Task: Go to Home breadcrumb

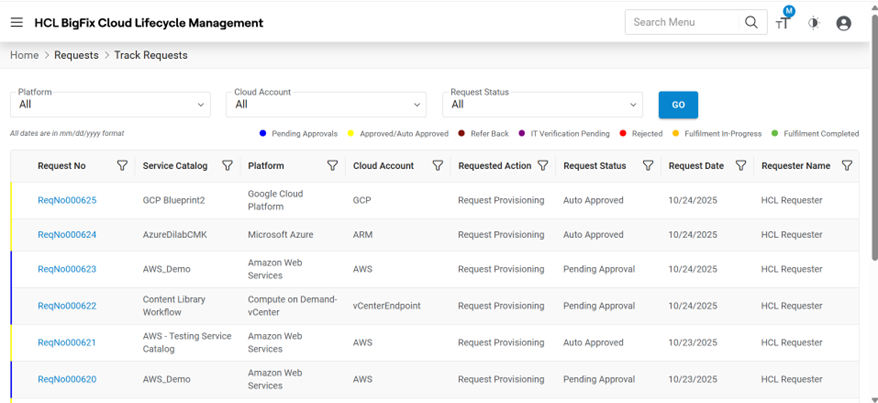Action: click(24, 55)
